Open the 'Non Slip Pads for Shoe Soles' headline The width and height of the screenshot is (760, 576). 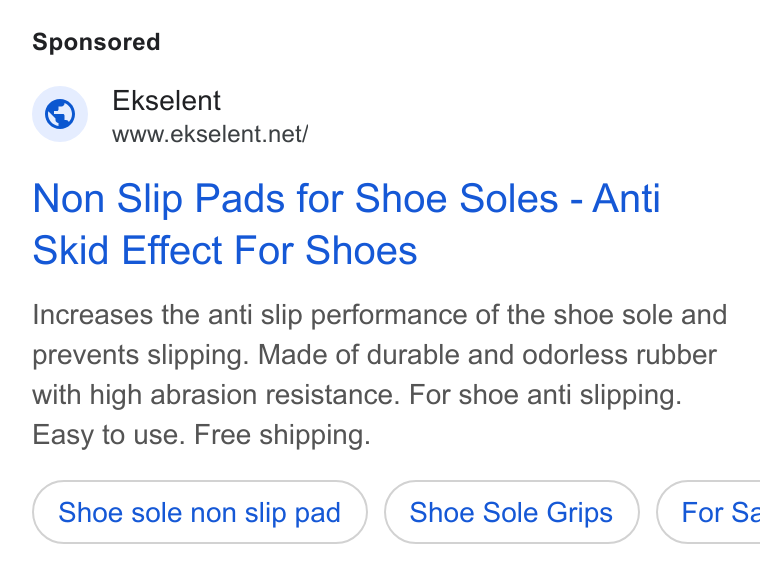295,199
